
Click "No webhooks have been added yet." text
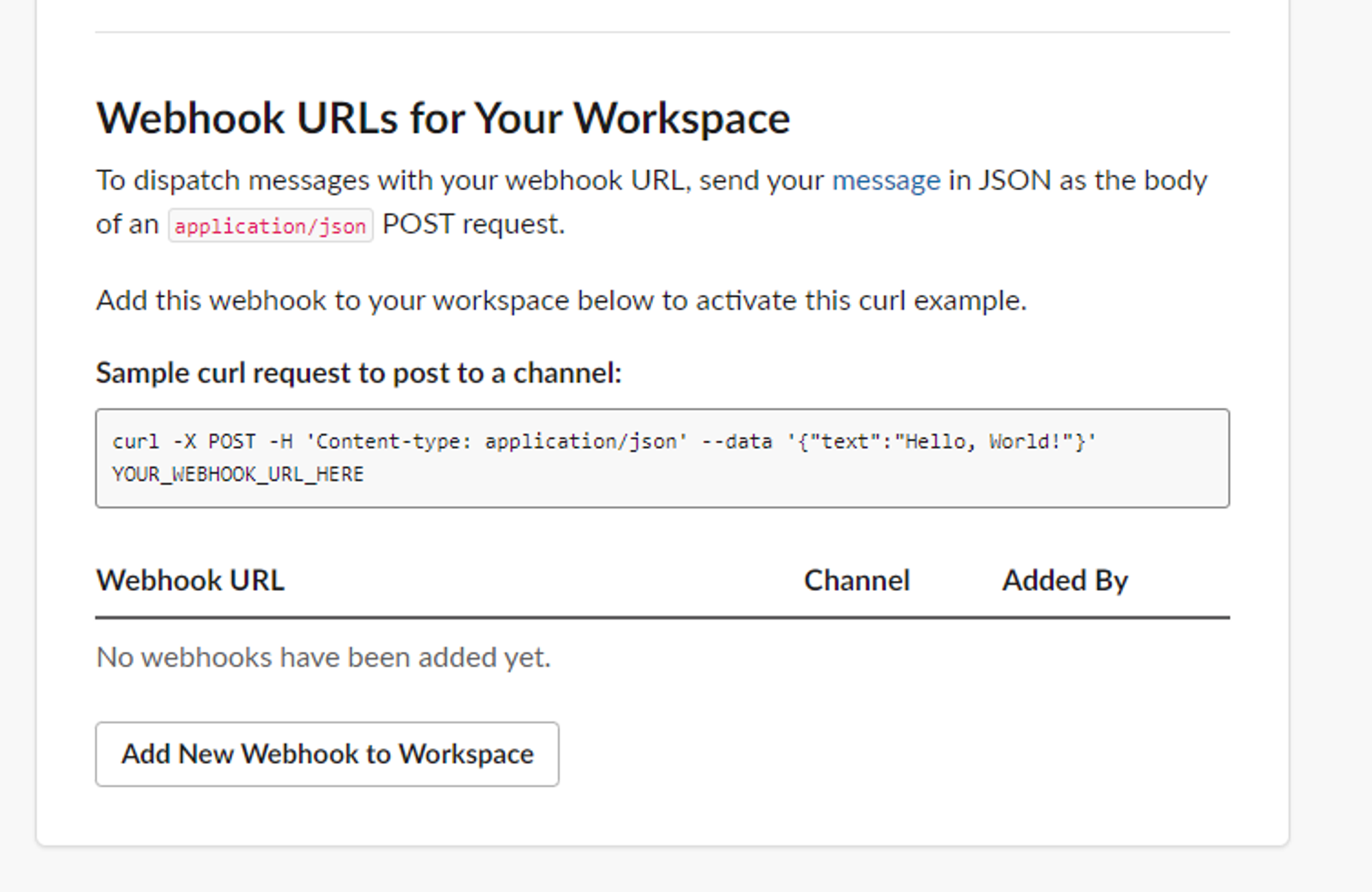pos(323,658)
